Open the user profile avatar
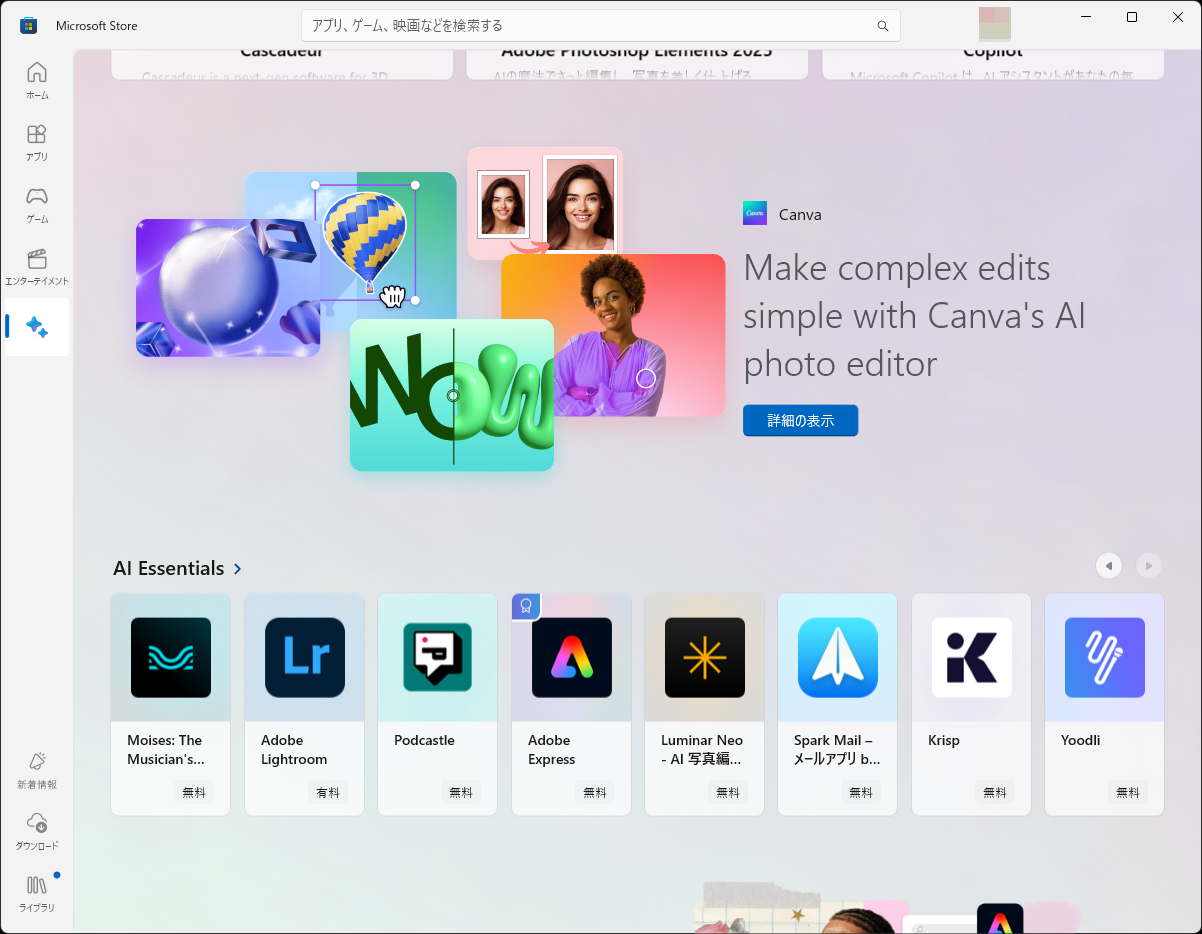1202x934 pixels. [995, 24]
